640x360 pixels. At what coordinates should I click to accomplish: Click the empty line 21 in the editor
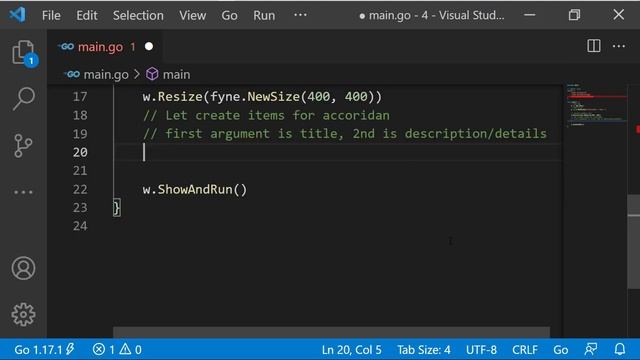pos(337,171)
